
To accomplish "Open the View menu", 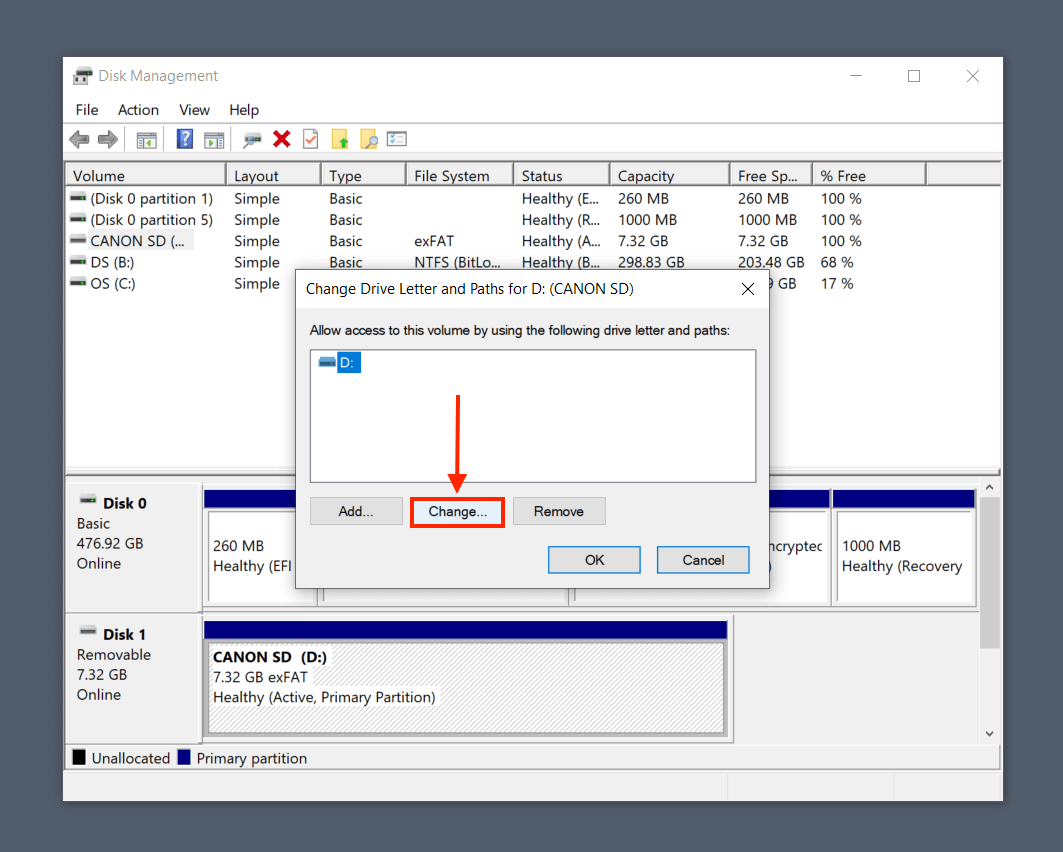I will (194, 110).
